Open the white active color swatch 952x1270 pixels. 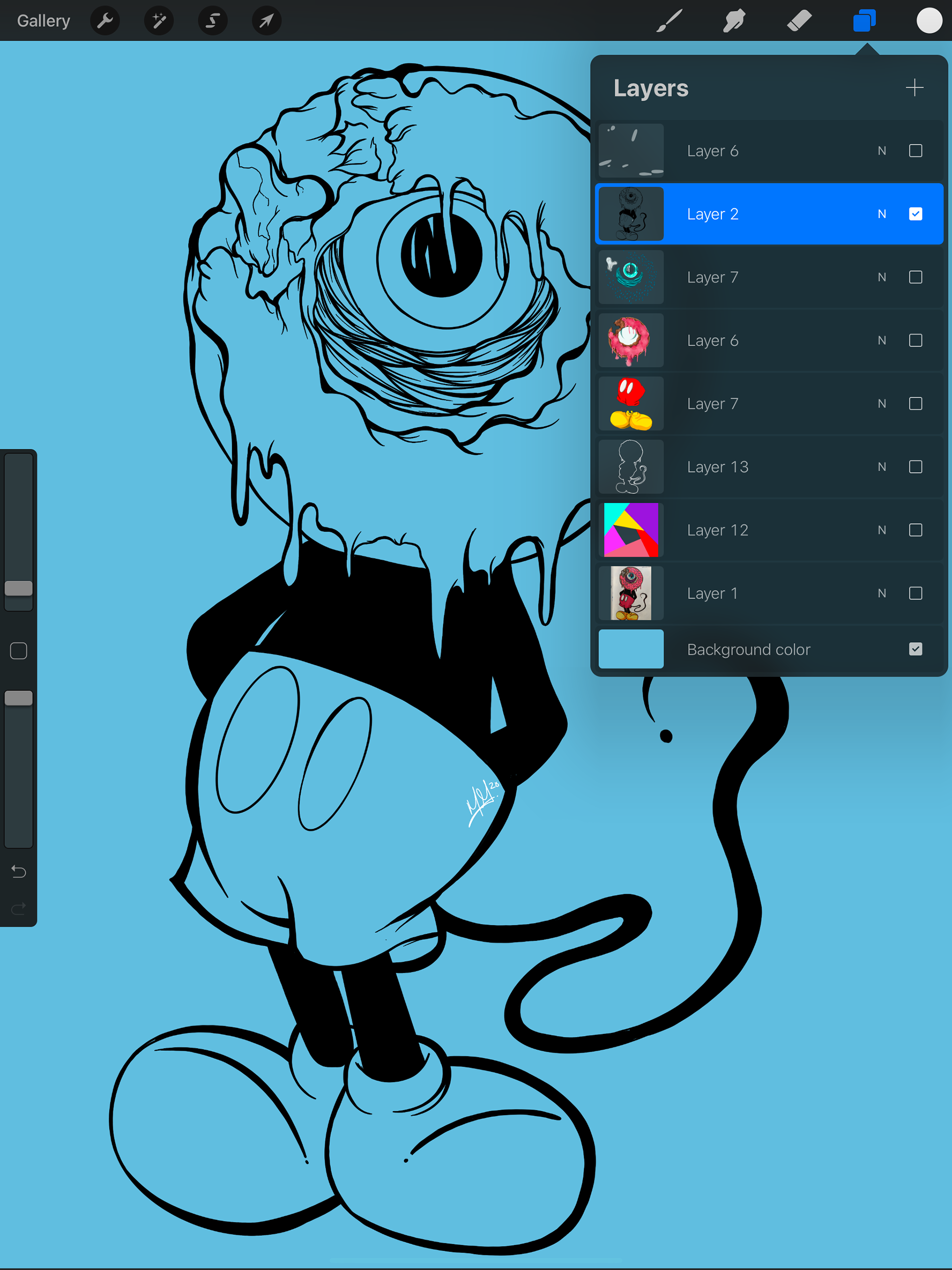tap(929, 21)
